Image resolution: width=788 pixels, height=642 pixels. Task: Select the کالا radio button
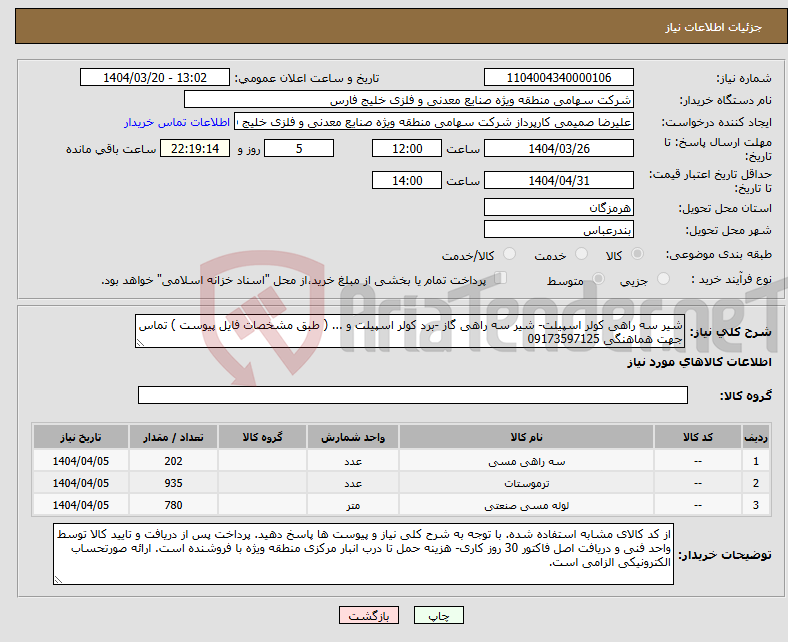[x=637, y=254]
